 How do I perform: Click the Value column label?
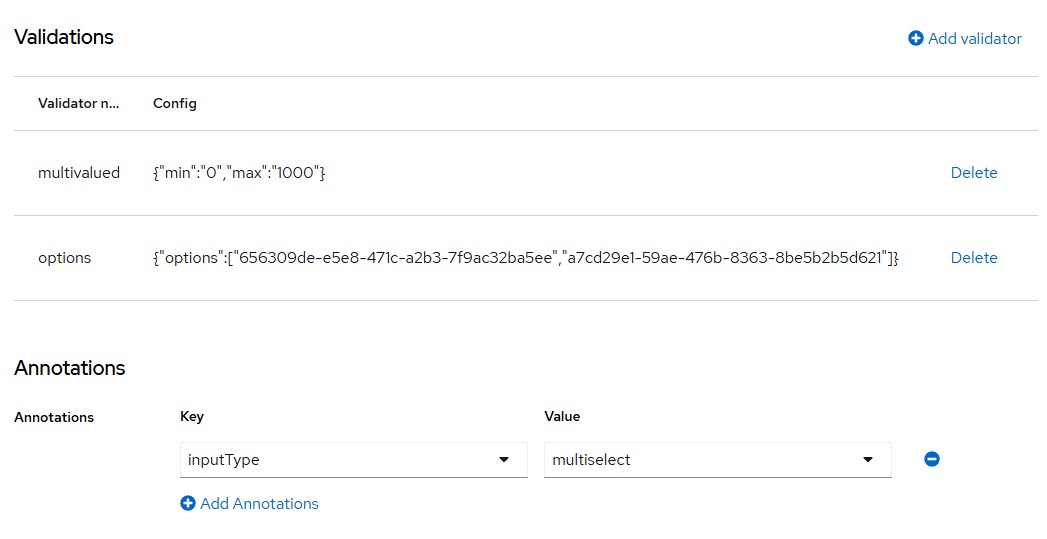click(x=562, y=416)
